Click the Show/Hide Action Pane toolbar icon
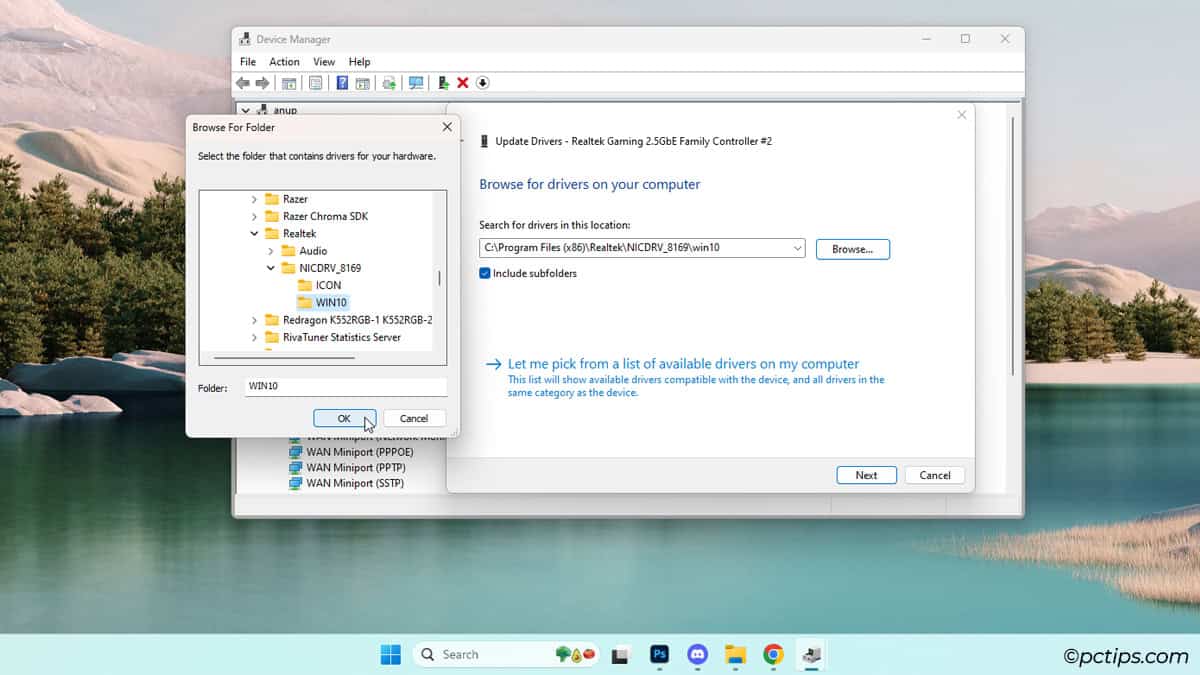 (363, 83)
